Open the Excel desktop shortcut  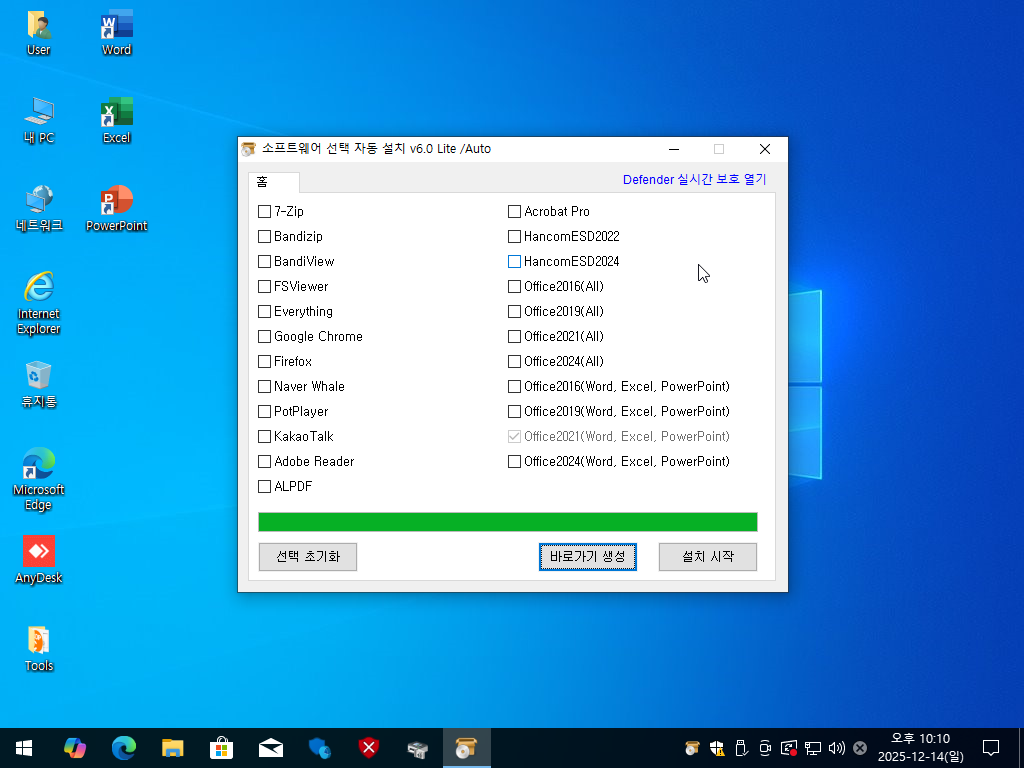pos(116,120)
